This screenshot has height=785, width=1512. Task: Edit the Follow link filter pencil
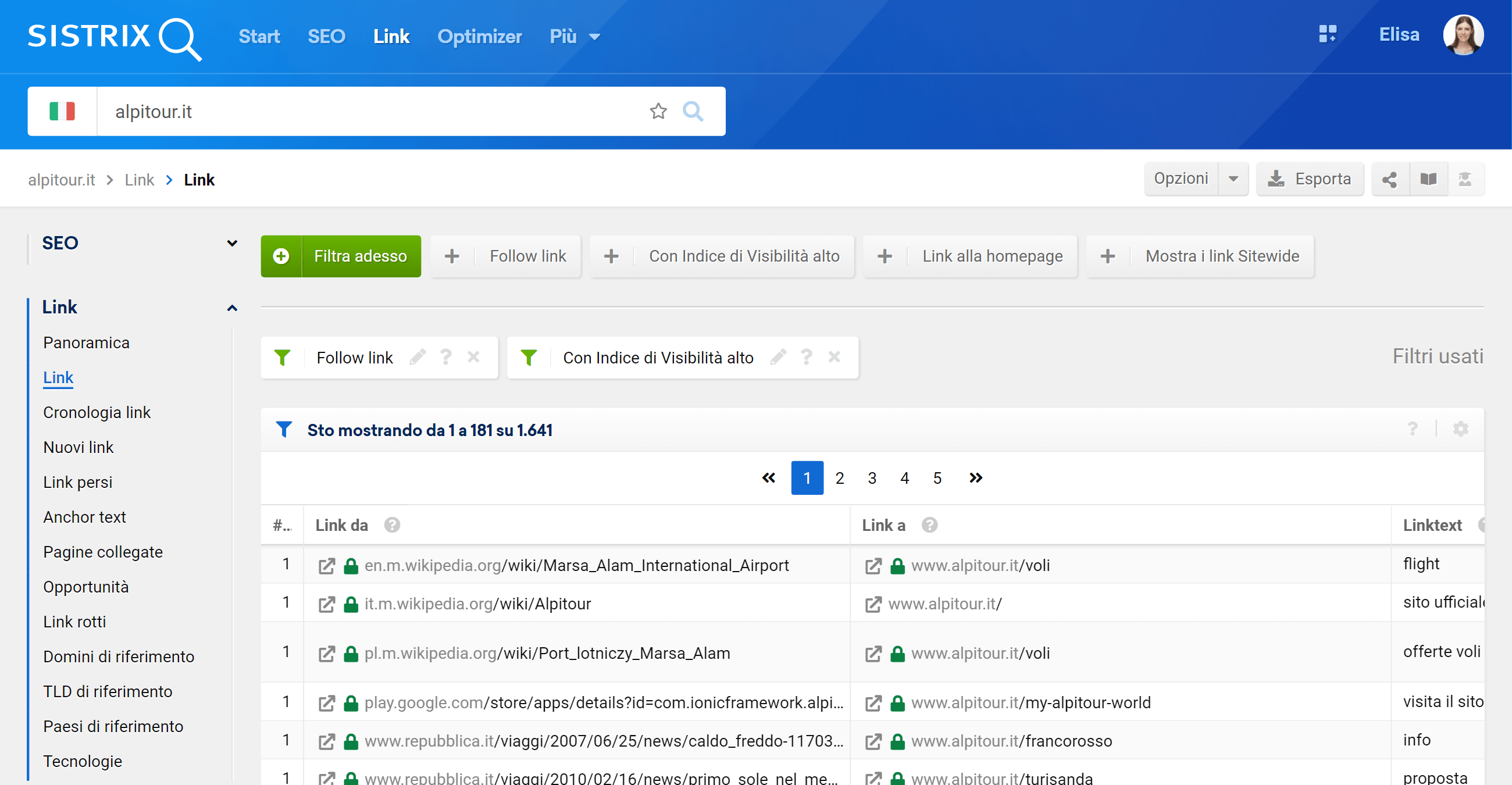pos(418,357)
